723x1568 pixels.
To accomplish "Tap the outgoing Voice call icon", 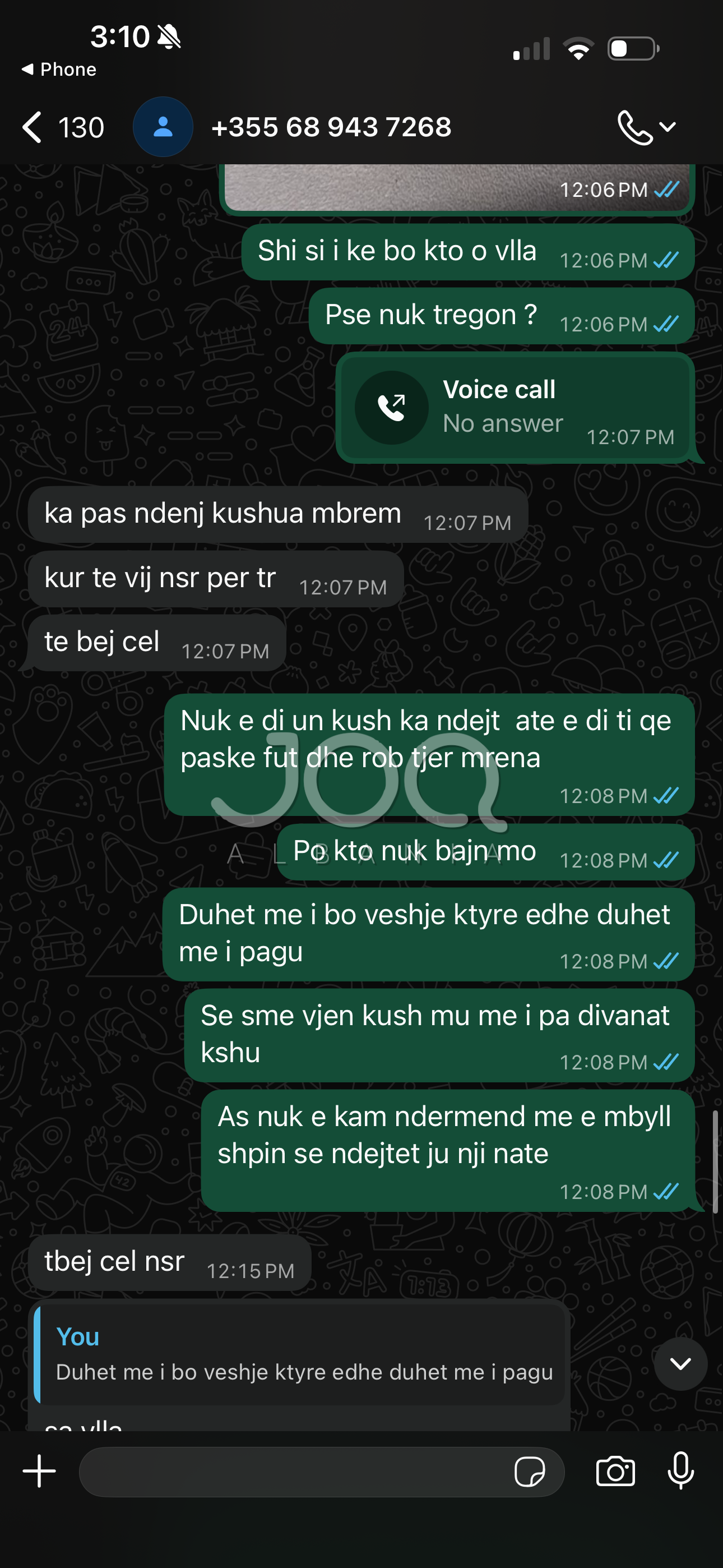I will tap(391, 407).
